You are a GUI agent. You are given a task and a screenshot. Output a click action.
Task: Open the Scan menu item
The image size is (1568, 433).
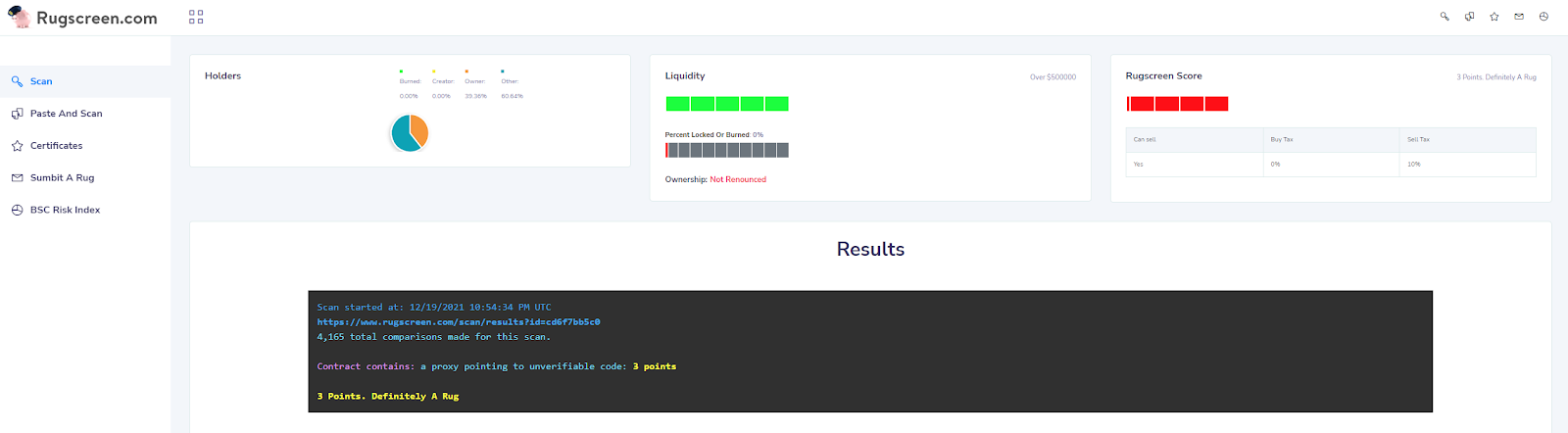click(x=85, y=81)
